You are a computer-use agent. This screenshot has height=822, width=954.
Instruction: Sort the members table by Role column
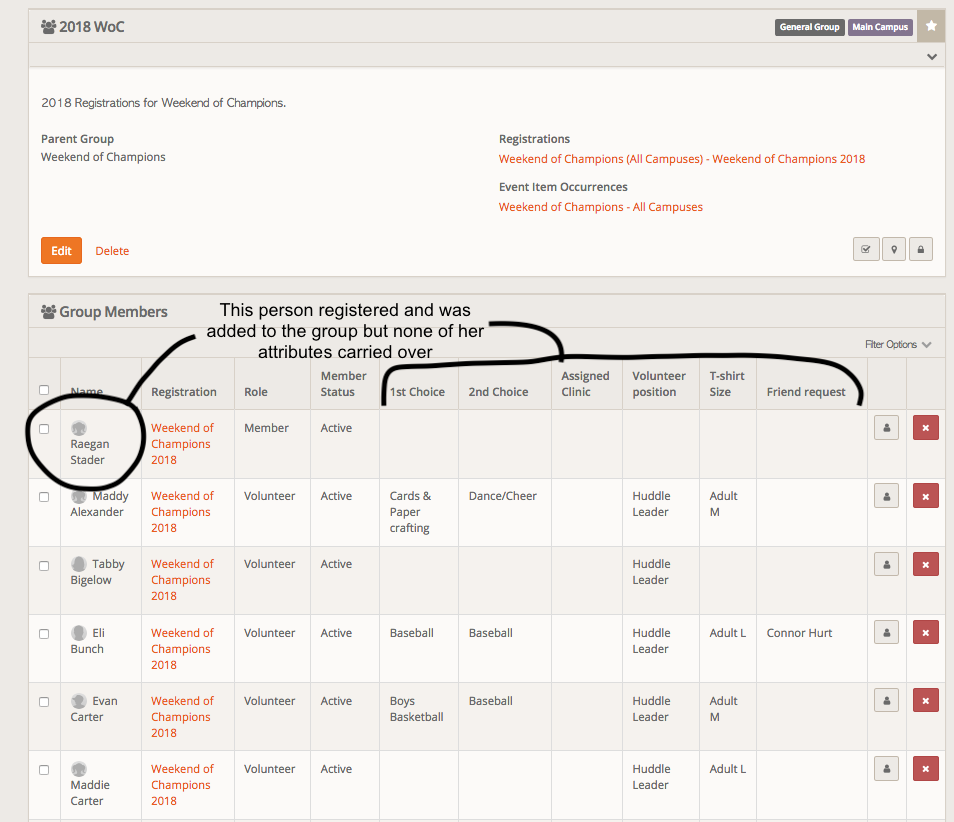pos(256,392)
